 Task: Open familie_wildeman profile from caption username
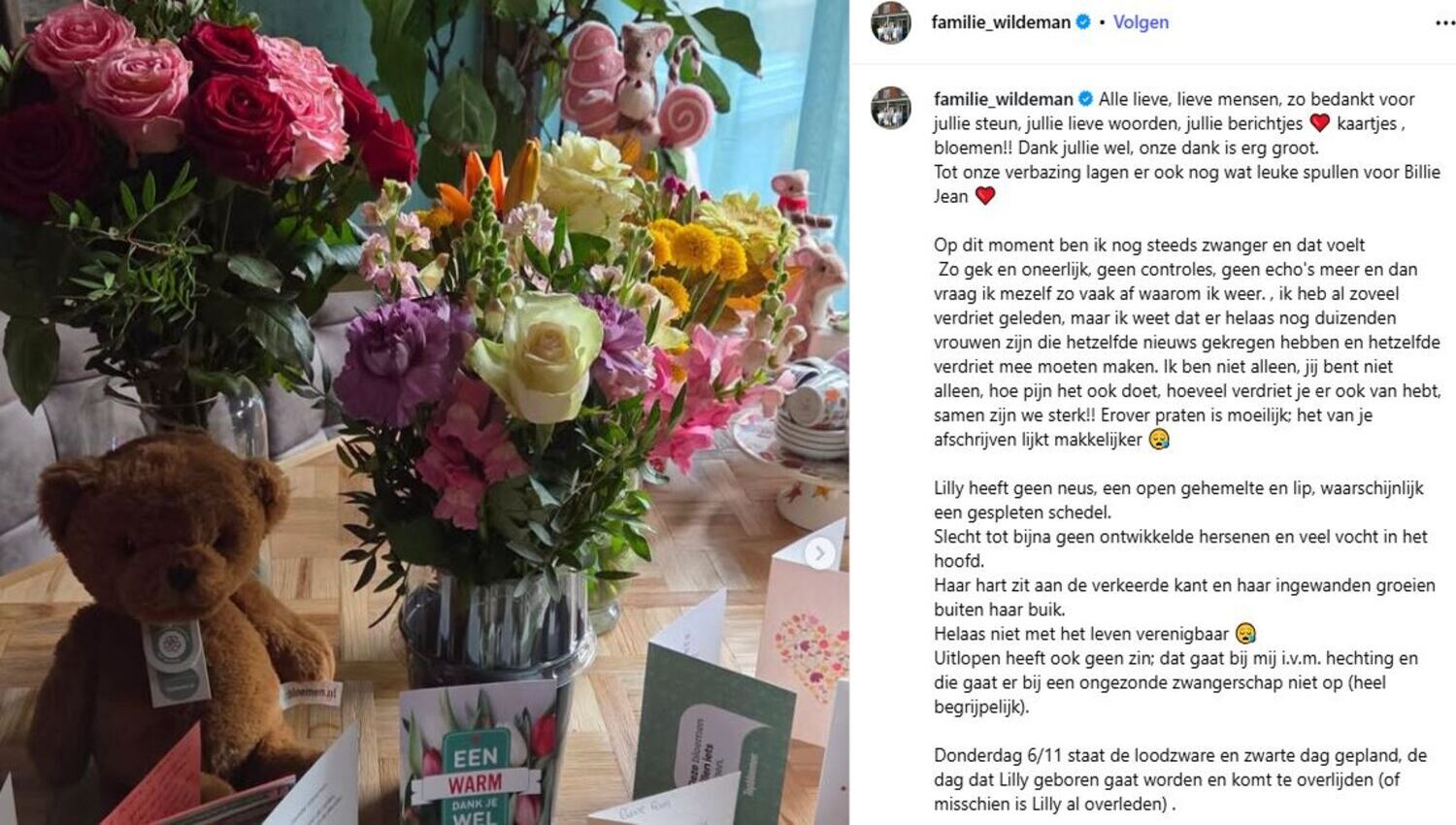[x=1004, y=99]
